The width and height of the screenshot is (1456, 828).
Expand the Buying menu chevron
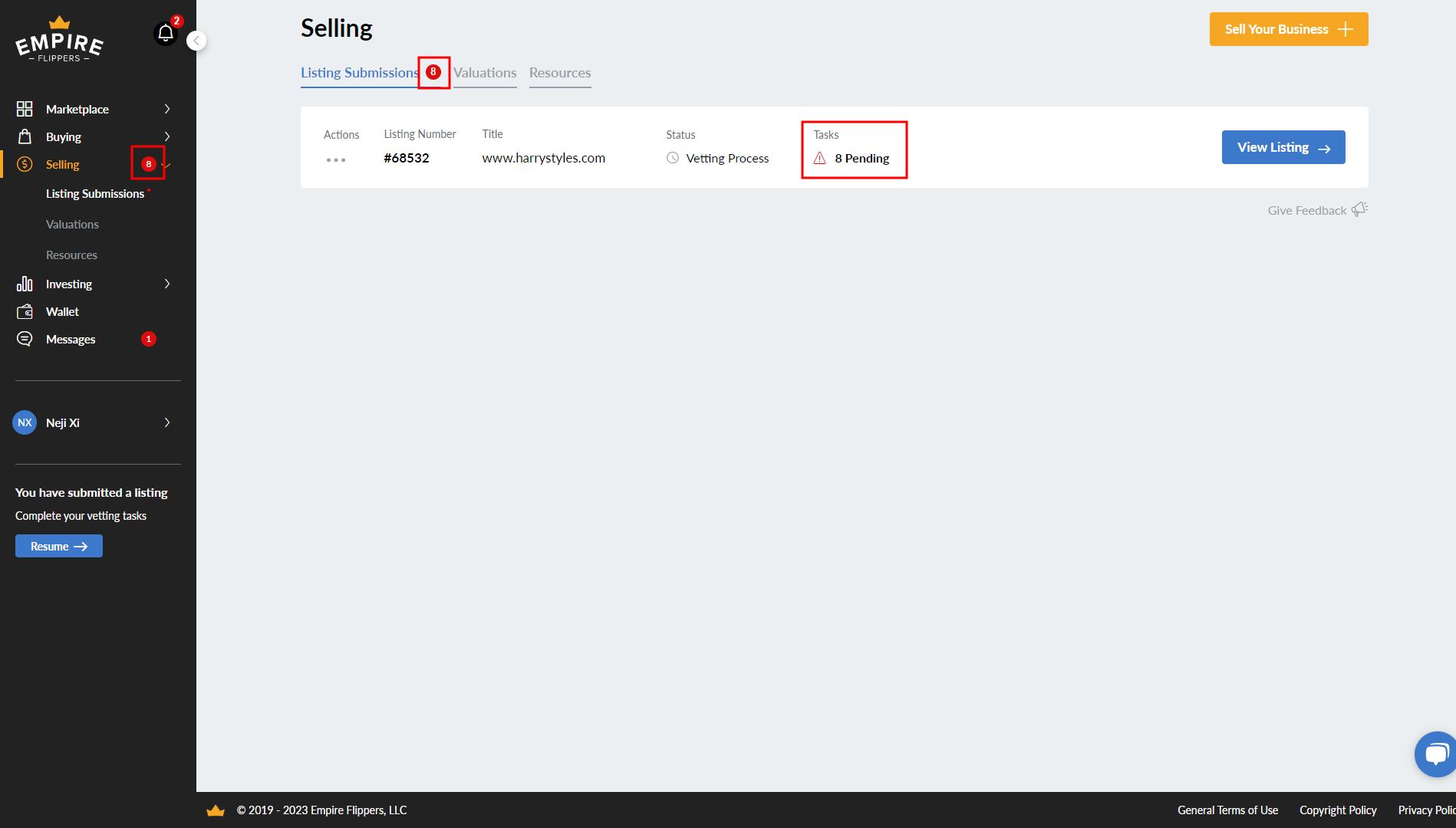(x=167, y=137)
